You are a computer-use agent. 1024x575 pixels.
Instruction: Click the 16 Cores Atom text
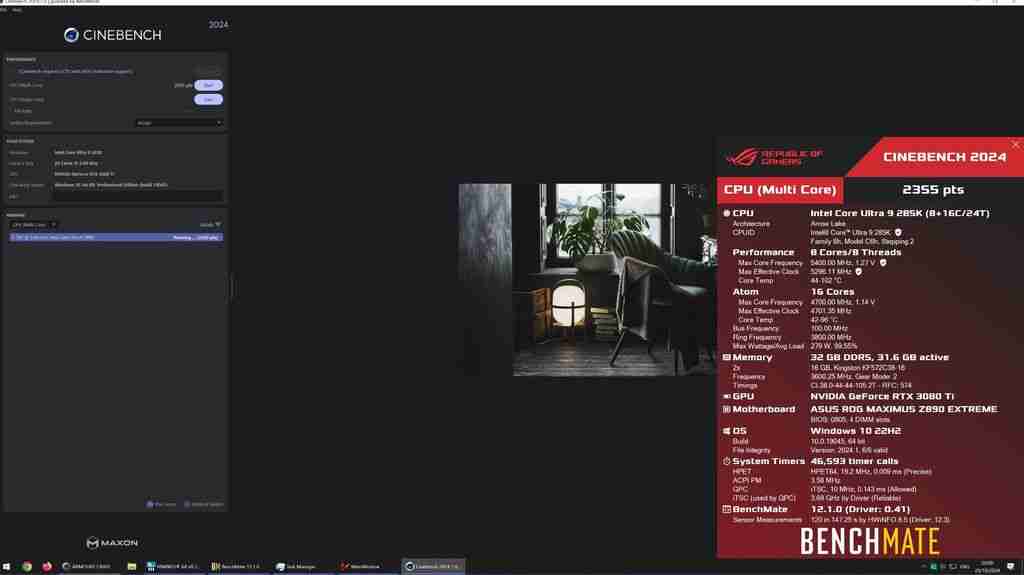pyautogui.click(x=832, y=292)
